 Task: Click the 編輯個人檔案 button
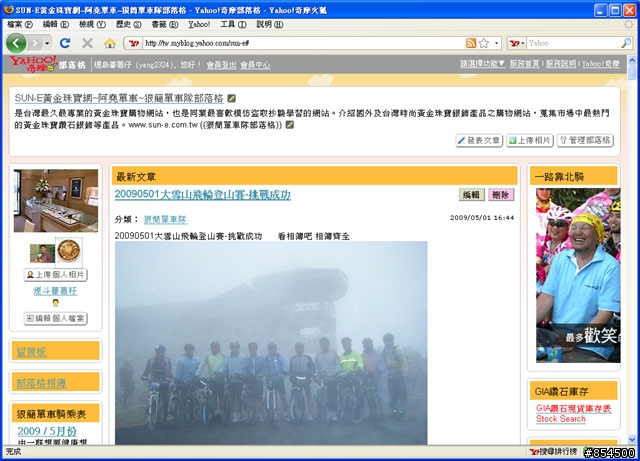tap(56, 318)
